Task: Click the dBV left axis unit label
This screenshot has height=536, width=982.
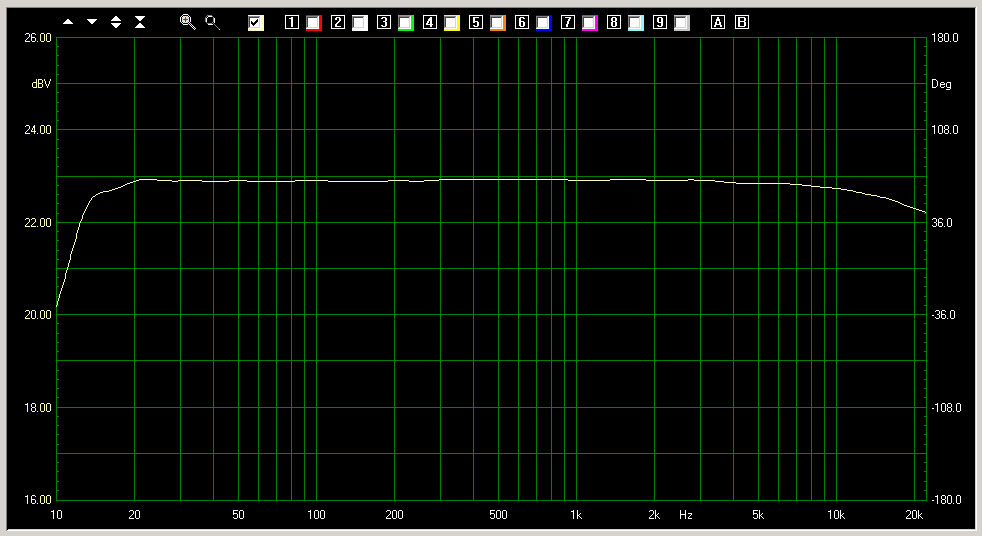Action: (41, 84)
